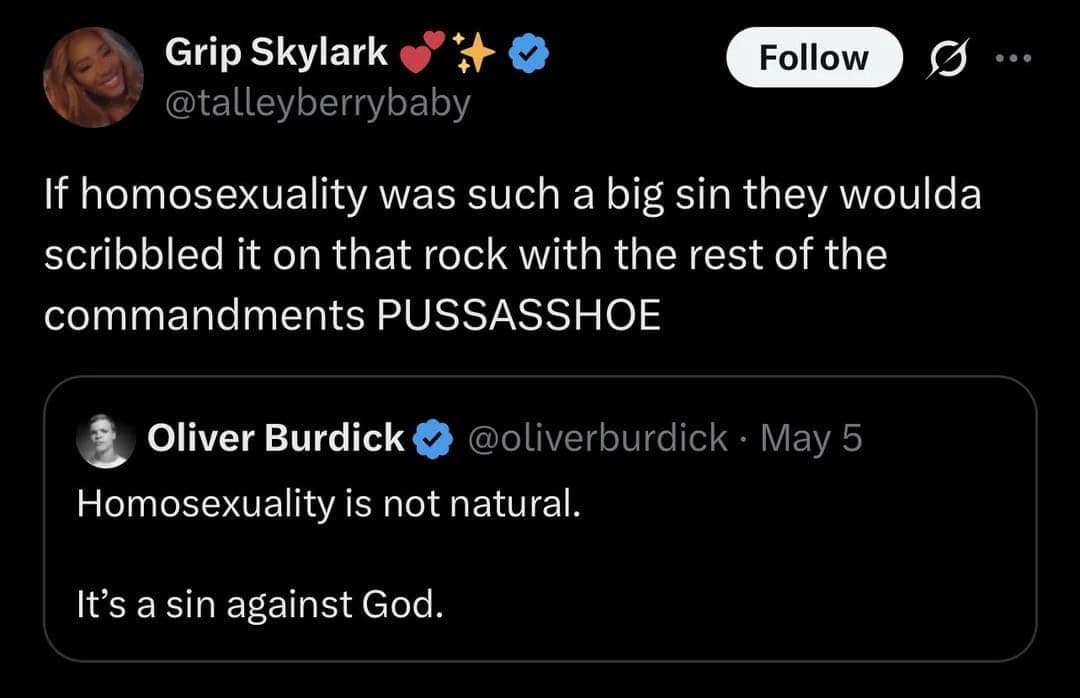Click the Follow button
This screenshot has width=1080, height=698.
coord(813,58)
